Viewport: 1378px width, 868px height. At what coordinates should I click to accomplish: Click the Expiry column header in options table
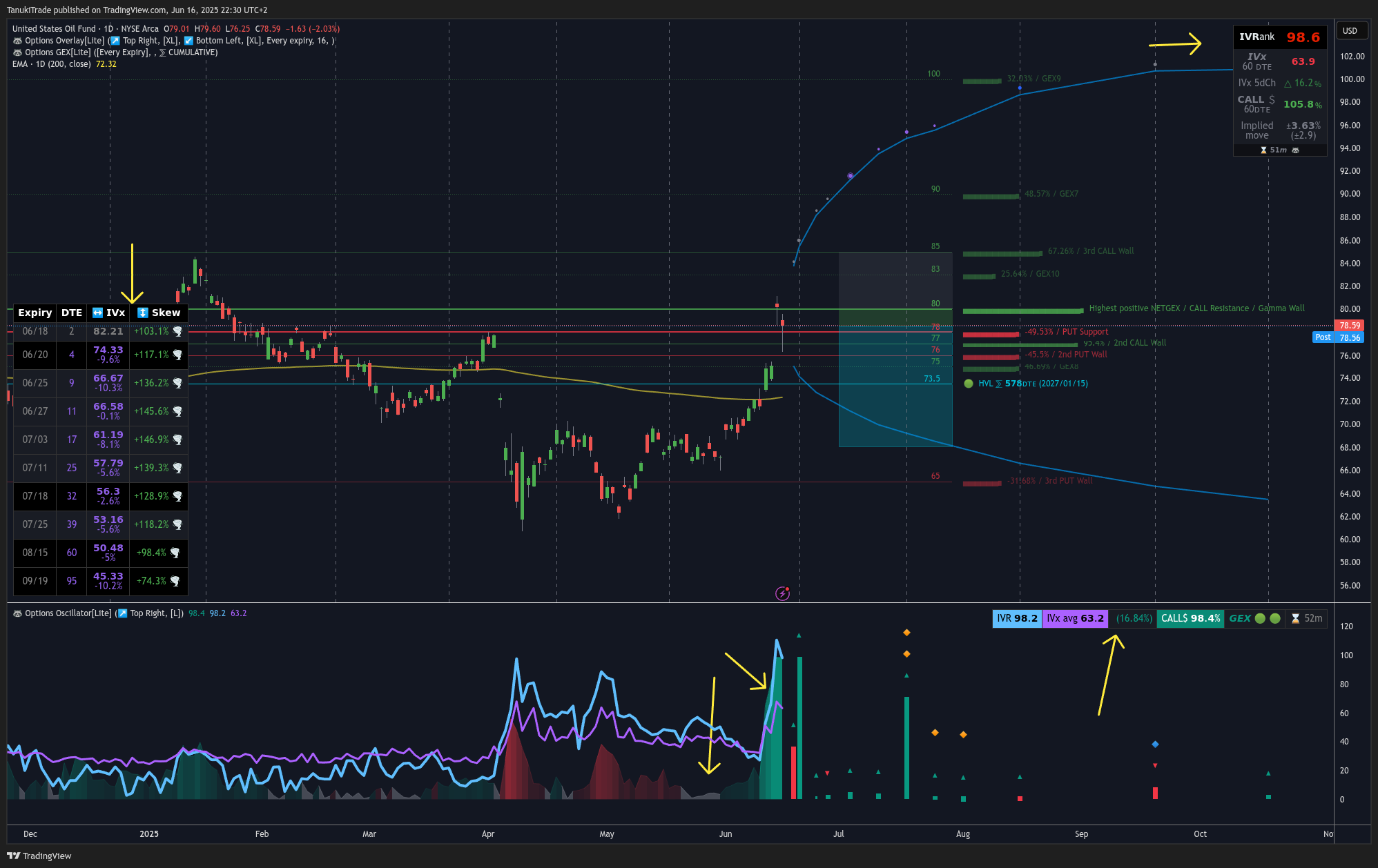[x=35, y=313]
